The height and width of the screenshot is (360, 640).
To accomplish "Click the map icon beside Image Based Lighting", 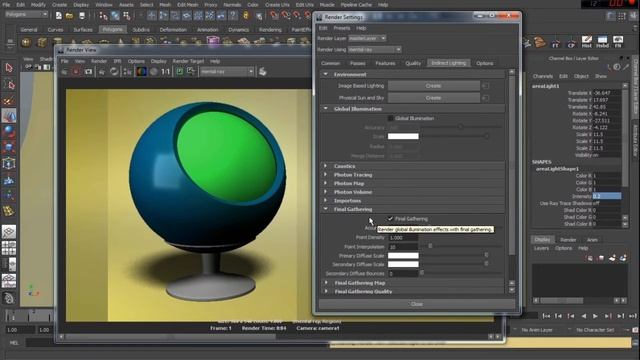I will [486, 86].
